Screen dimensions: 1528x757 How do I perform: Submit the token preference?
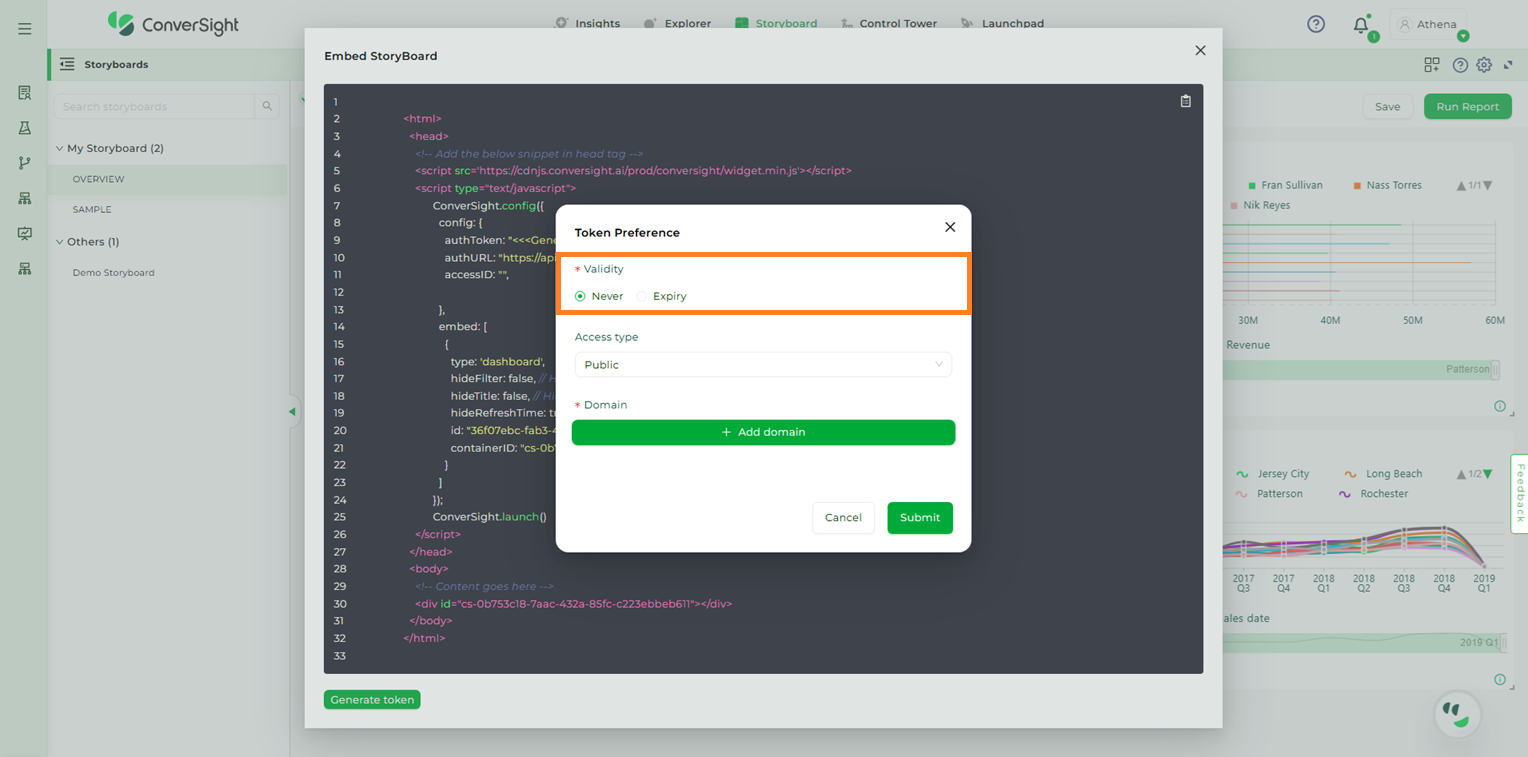[919, 518]
